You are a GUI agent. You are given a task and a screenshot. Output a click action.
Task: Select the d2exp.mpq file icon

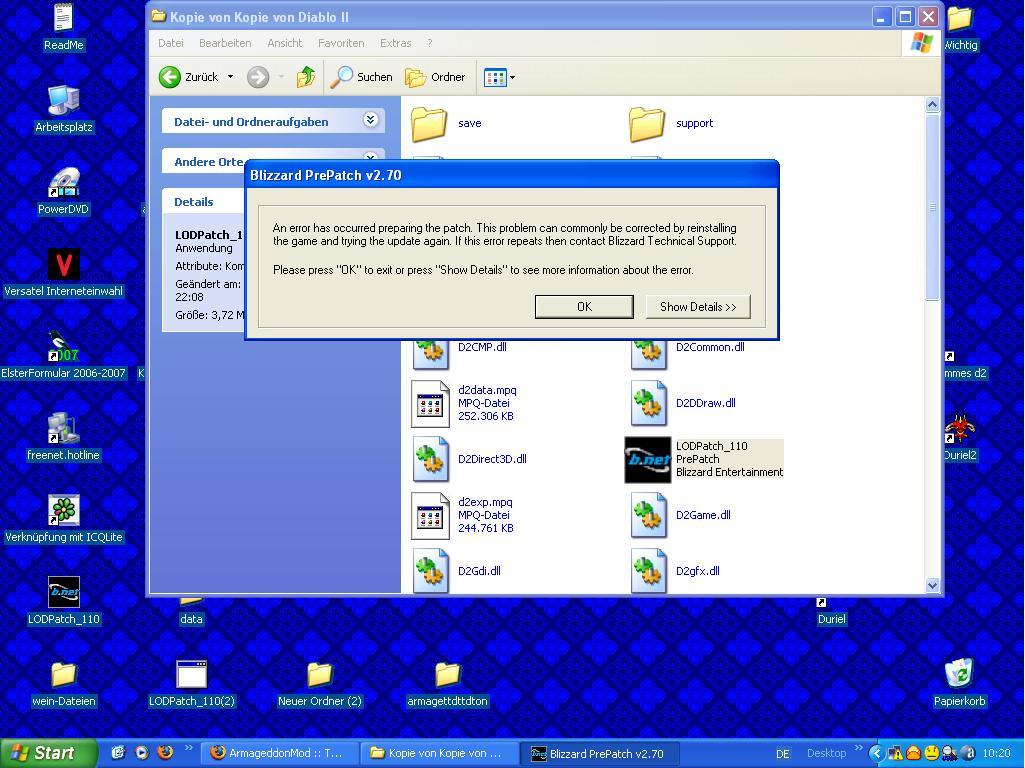click(x=430, y=516)
